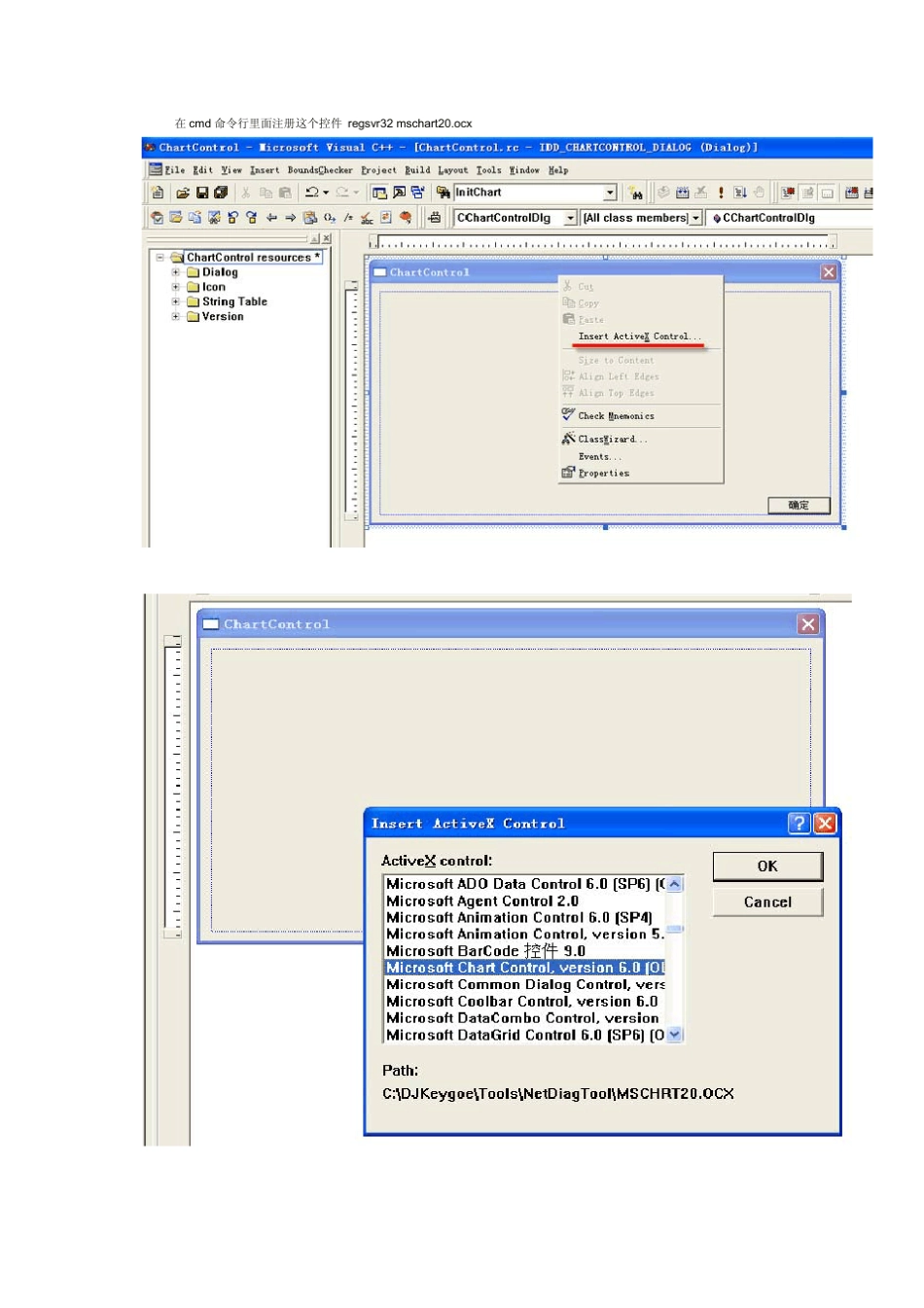The height and width of the screenshot is (1308, 924).
Task: Open the BoundsChecker menu
Action: (x=320, y=170)
